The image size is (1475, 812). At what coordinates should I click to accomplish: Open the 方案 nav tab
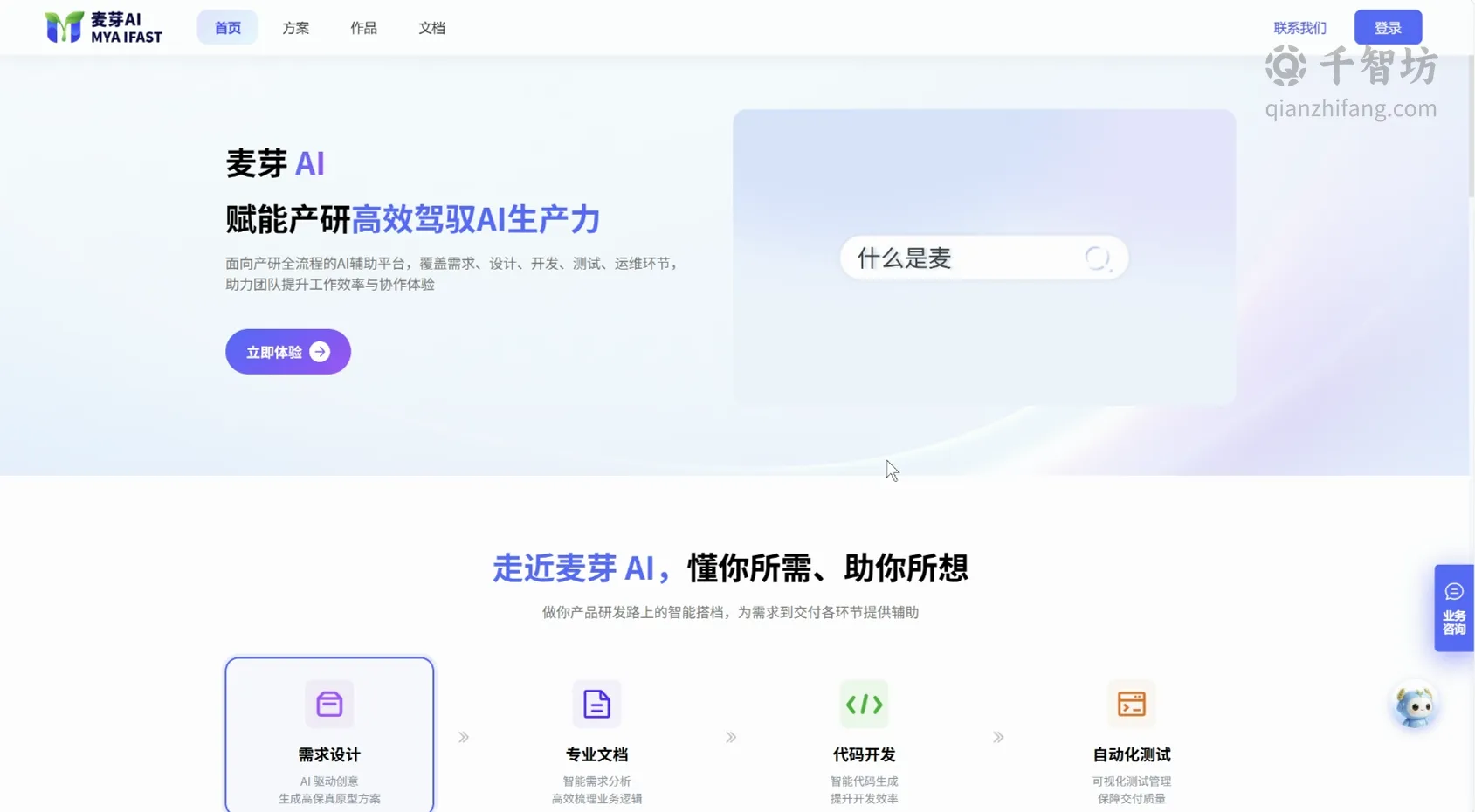coord(295,28)
